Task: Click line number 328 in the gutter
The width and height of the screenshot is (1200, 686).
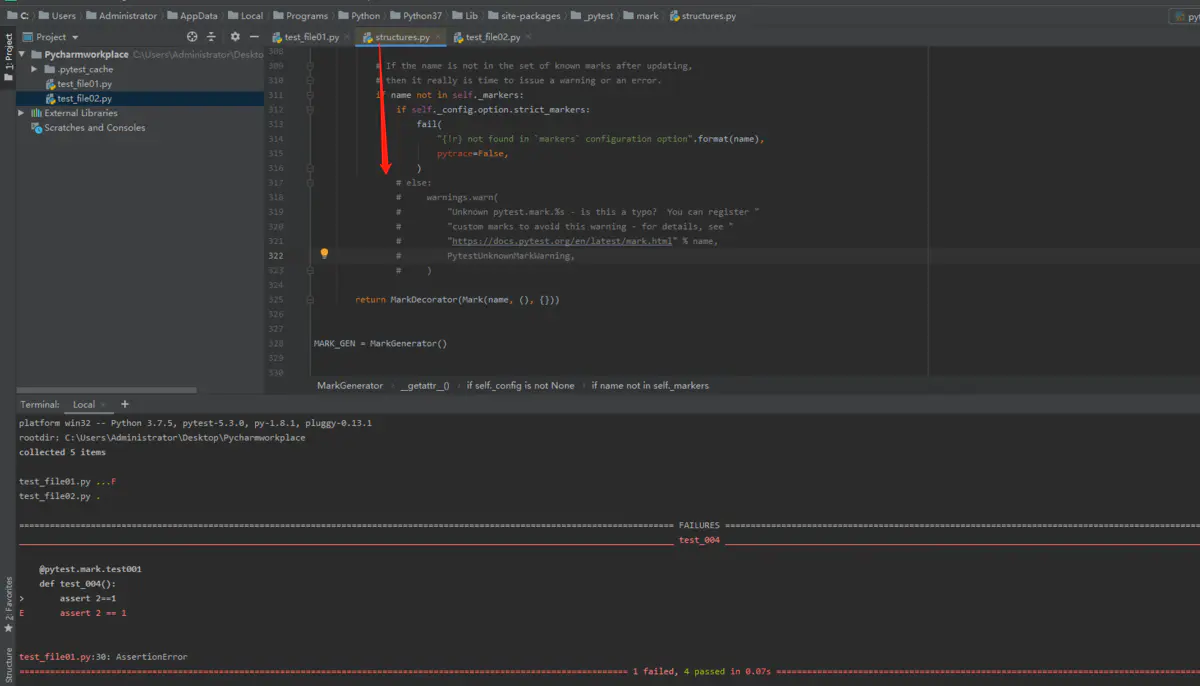Action: click(276, 343)
